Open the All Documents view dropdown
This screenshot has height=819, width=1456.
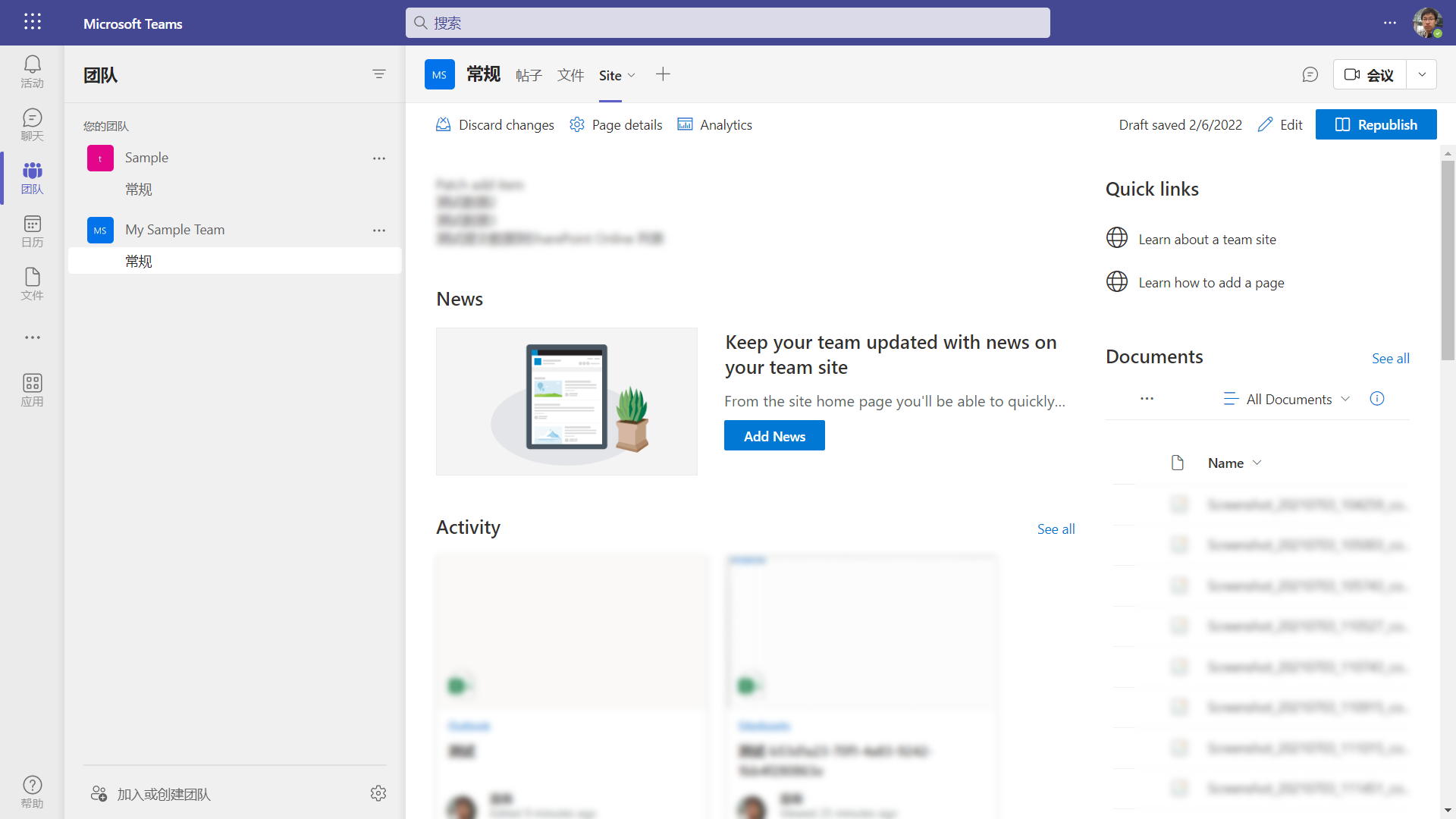click(1288, 399)
